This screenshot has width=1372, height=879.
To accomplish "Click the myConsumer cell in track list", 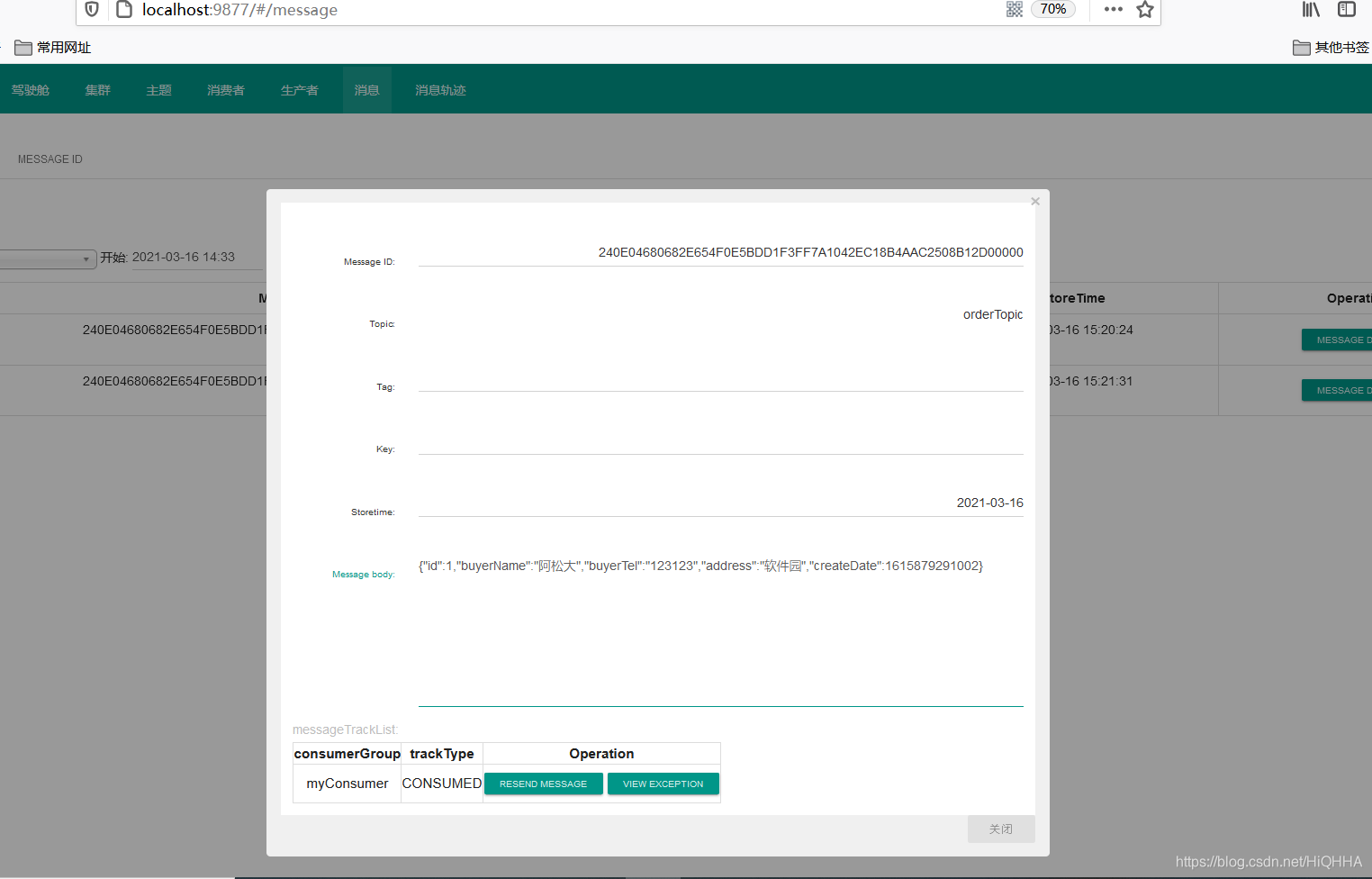I will 348,784.
